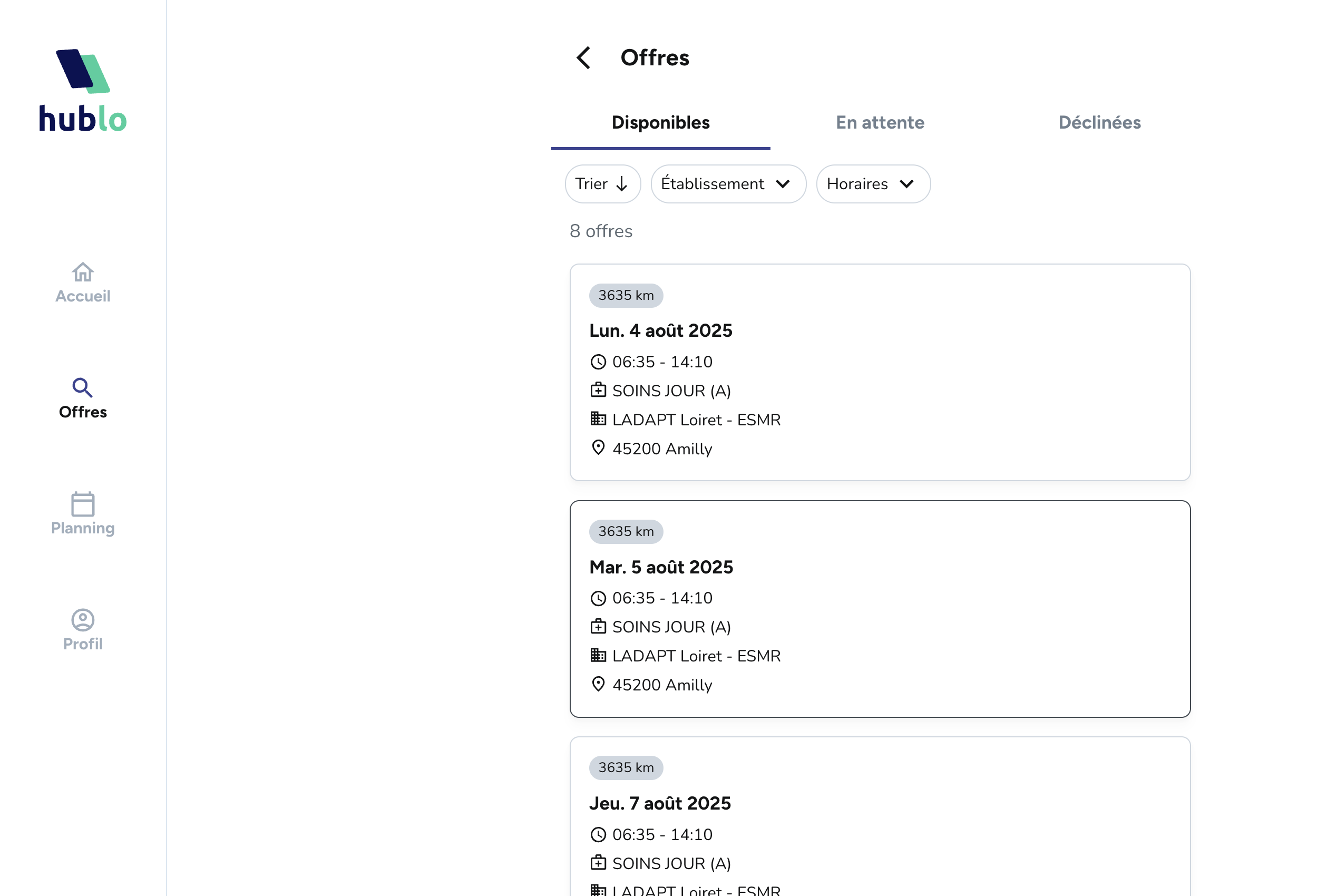The image size is (1327, 896).
Task: Click the location pin on Mar. 5 août offer
Action: [598, 684]
